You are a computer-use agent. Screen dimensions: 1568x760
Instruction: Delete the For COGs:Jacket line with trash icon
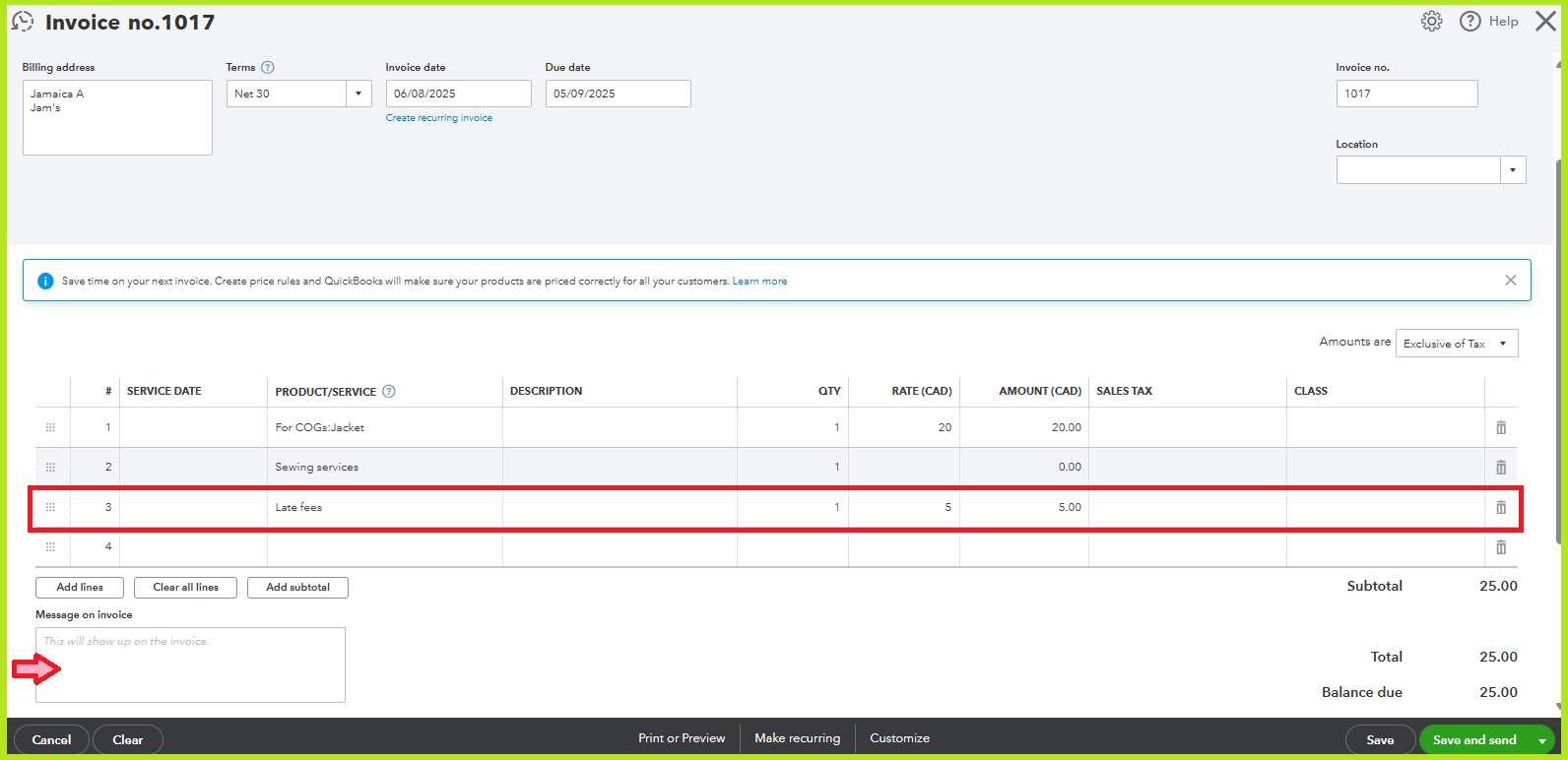point(1501,427)
